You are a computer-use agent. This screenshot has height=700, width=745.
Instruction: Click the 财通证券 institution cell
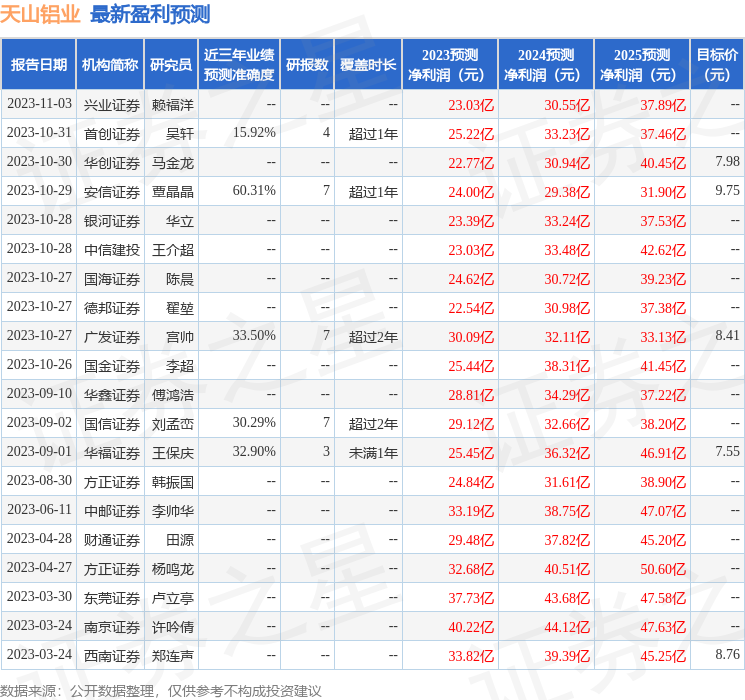click(112, 540)
